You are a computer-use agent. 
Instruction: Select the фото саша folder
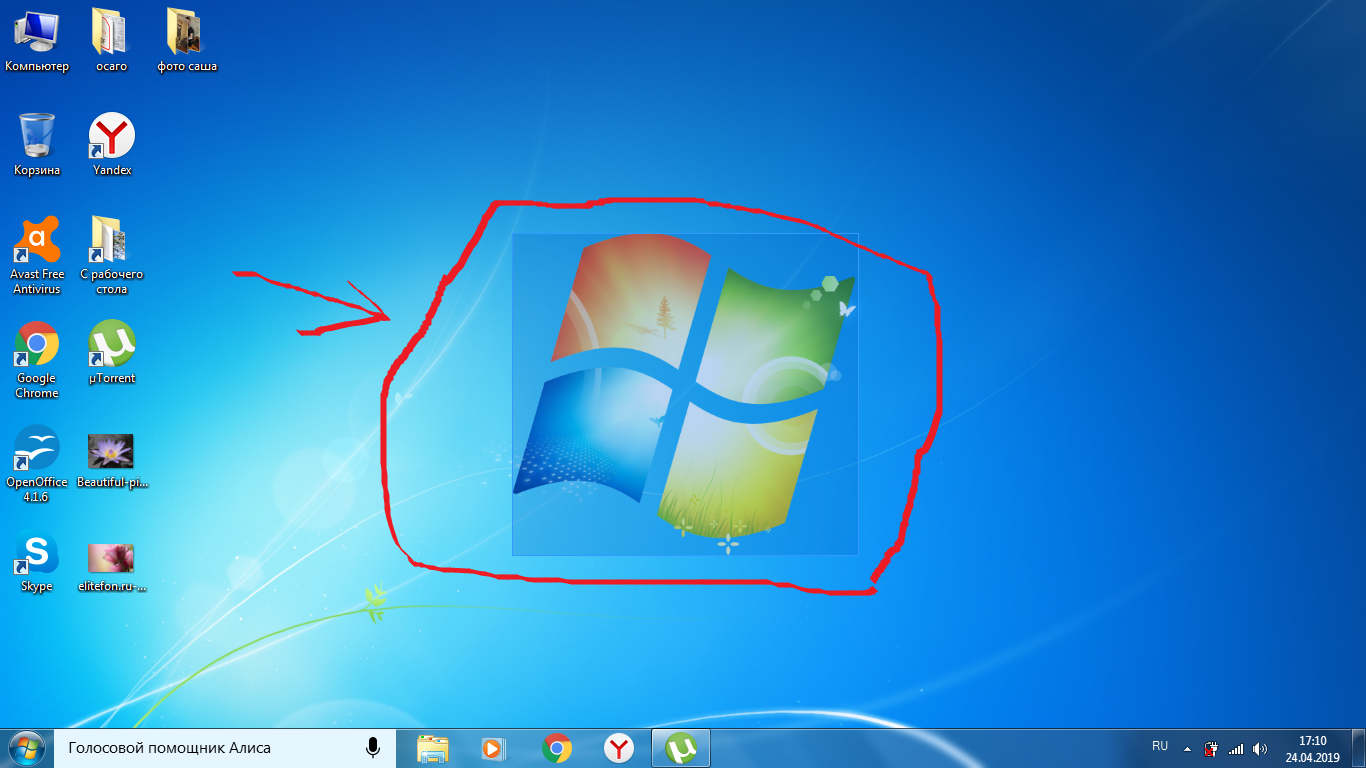tap(187, 41)
